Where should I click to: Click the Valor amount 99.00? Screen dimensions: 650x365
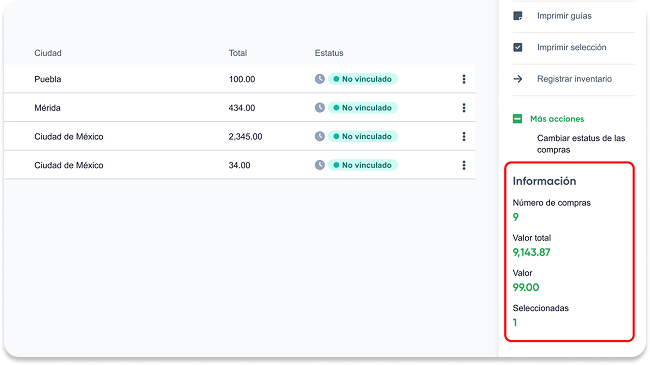coord(526,287)
